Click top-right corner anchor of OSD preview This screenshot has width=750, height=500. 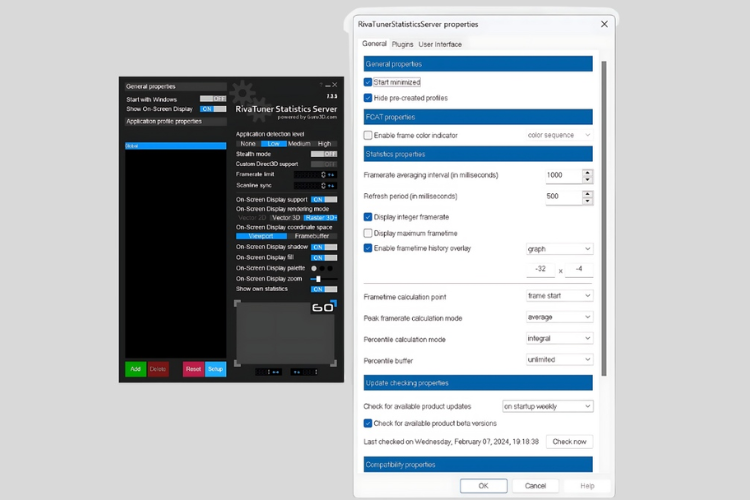pyautogui.click(x=334, y=303)
